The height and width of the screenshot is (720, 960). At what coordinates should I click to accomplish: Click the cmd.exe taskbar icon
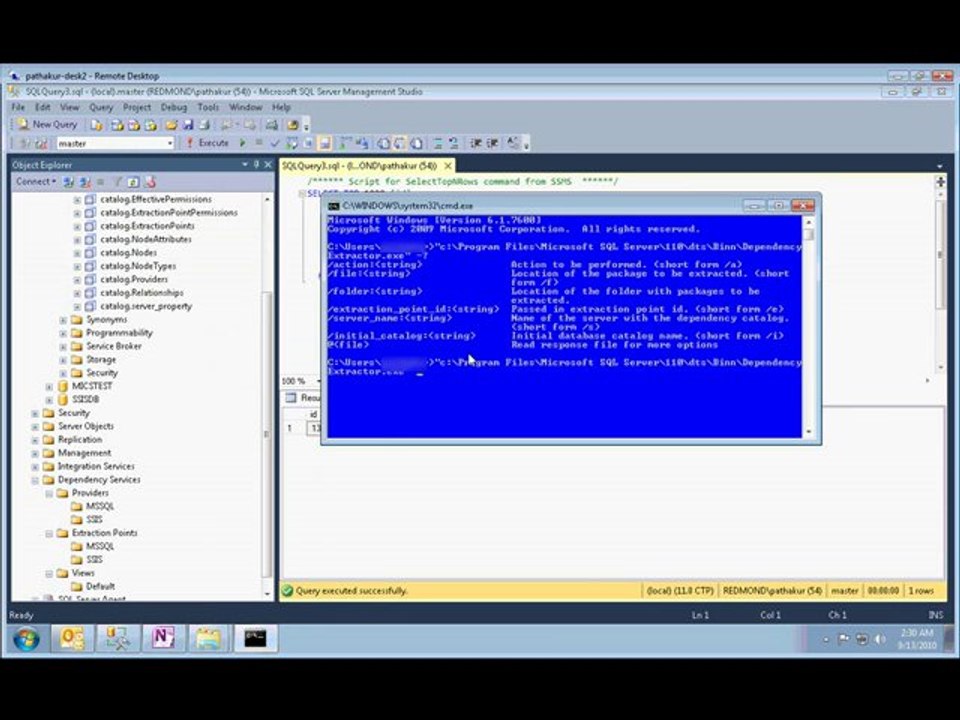pyautogui.click(x=255, y=639)
